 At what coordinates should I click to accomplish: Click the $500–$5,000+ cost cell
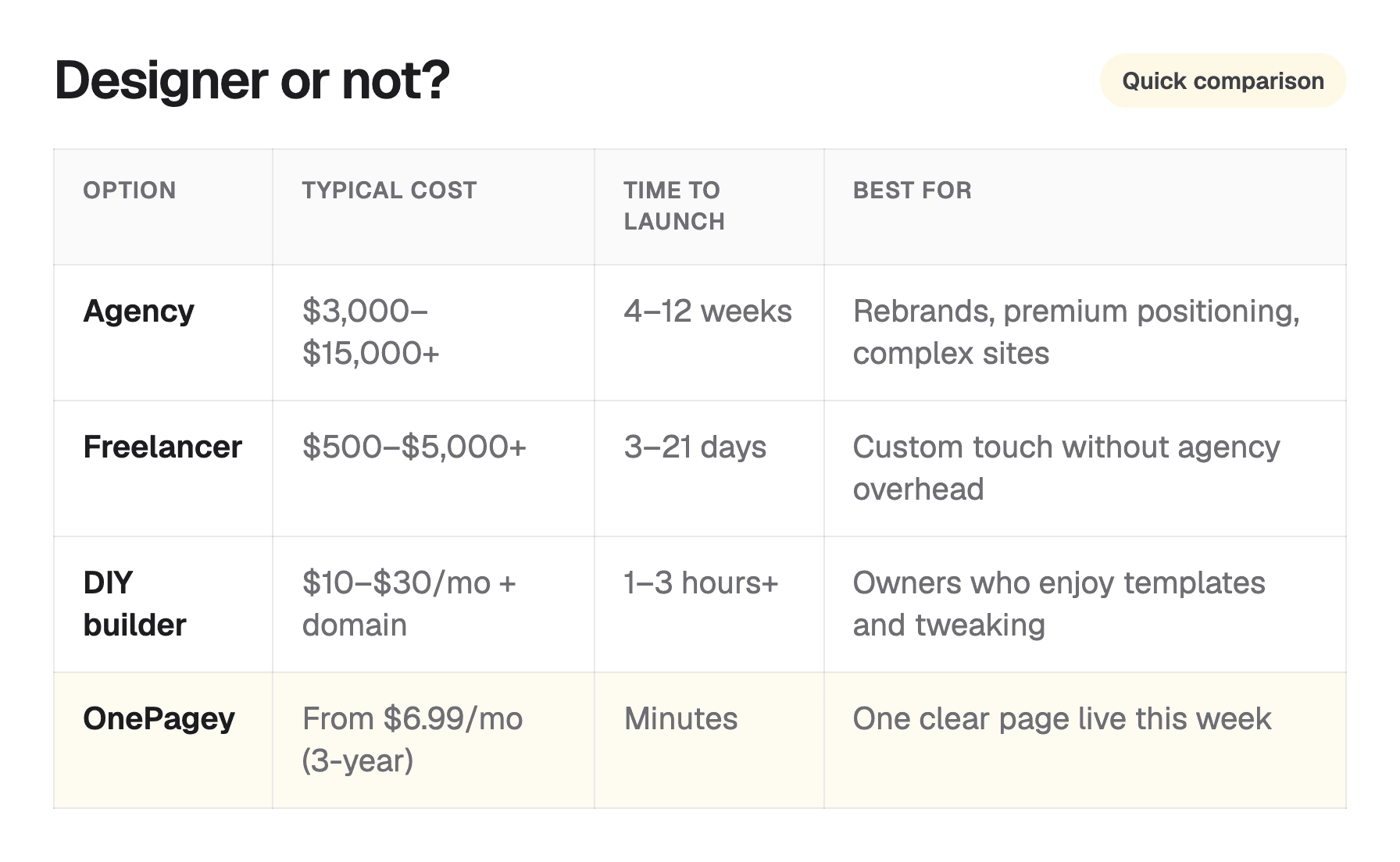pos(434,468)
